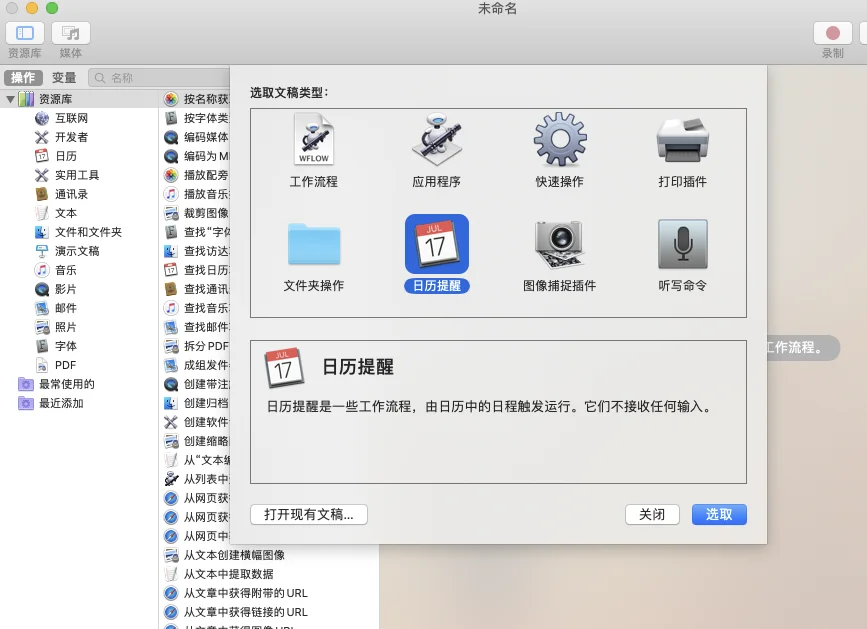The width and height of the screenshot is (867, 629).
Task: Pick the 快速操作 gear icon
Action: pos(560,139)
